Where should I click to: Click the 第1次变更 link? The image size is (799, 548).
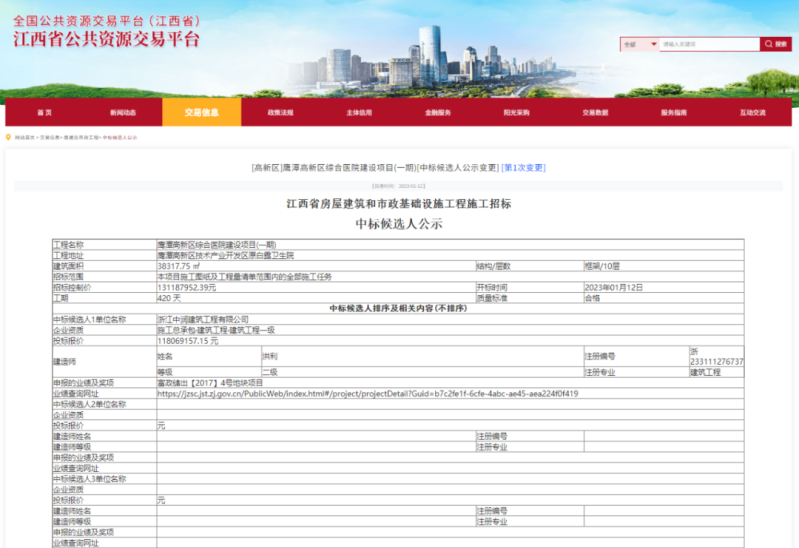click(x=523, y=168)
